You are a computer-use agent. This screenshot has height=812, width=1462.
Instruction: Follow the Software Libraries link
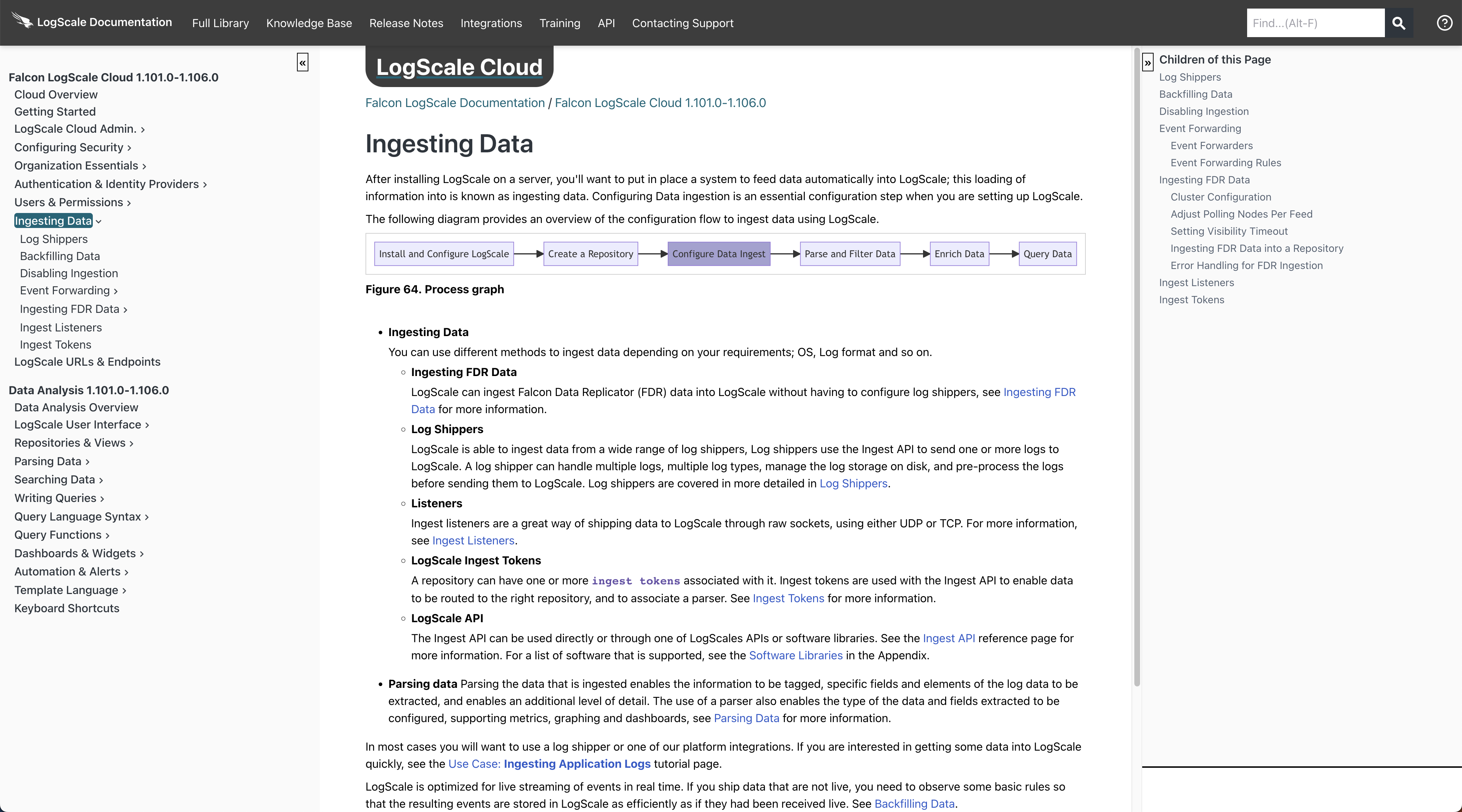795,655
